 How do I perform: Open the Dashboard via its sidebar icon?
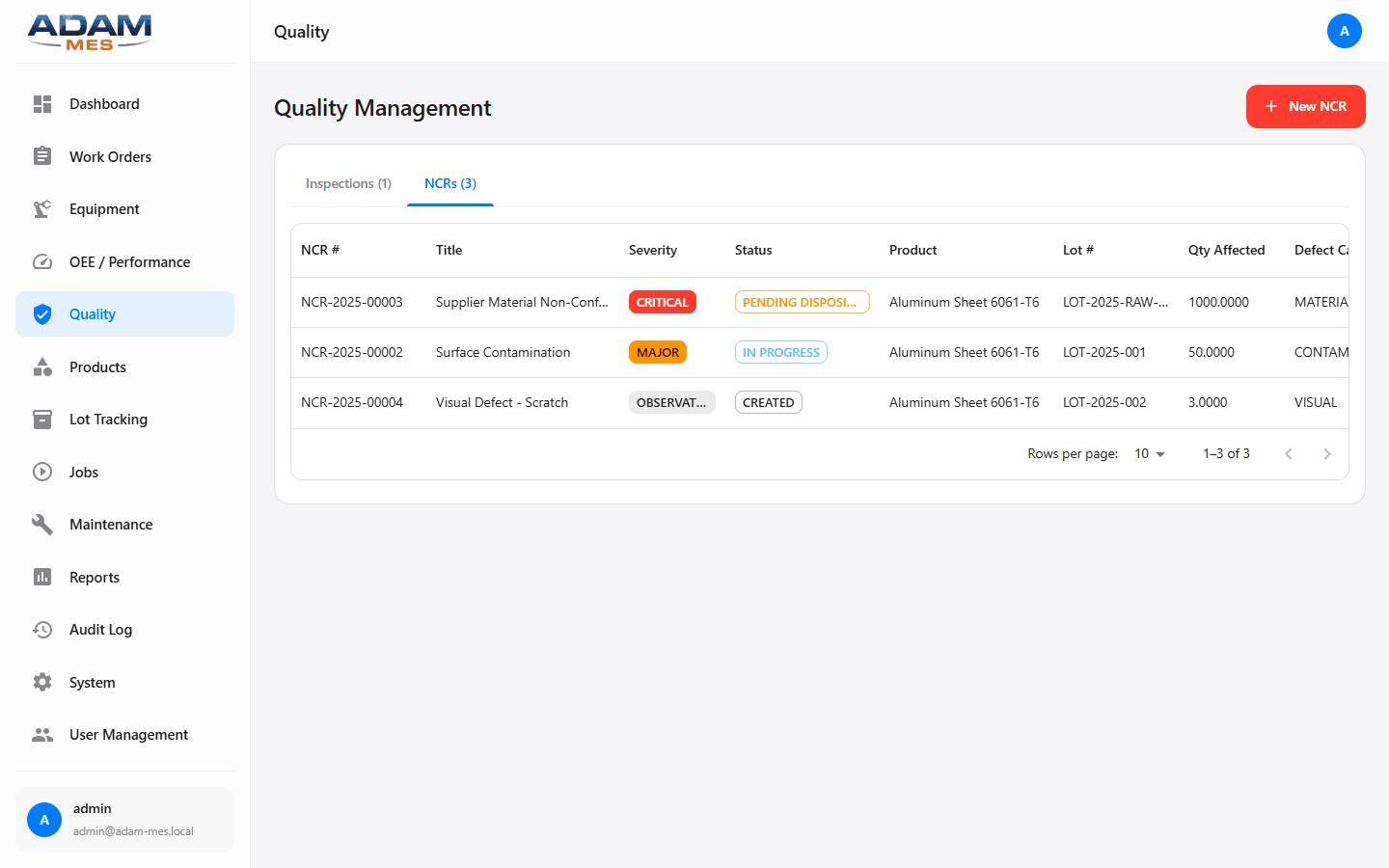click(42, 103)
